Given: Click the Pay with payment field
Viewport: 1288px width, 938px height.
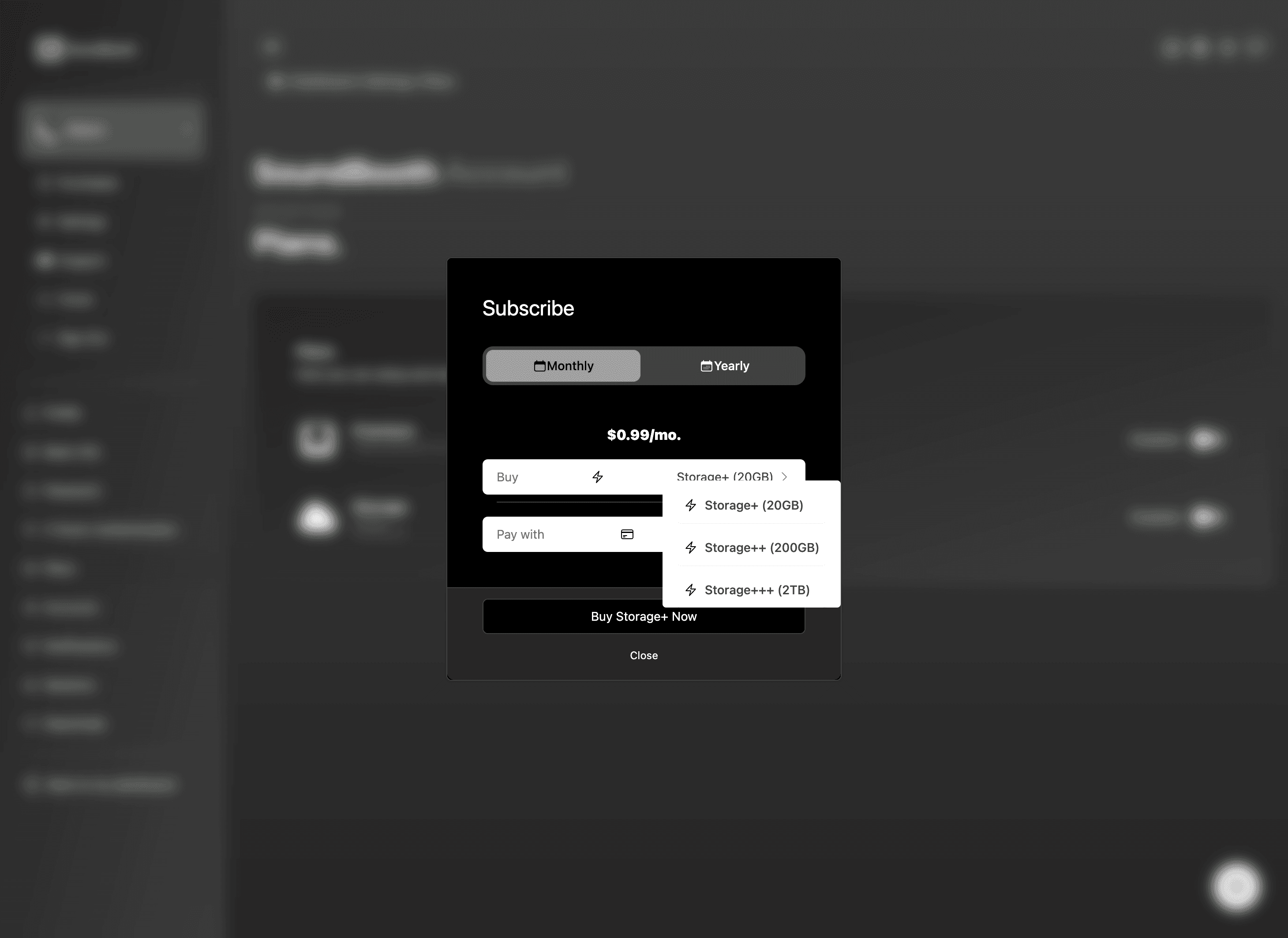Looking at the screenshot, I should [x=568, y=534].
